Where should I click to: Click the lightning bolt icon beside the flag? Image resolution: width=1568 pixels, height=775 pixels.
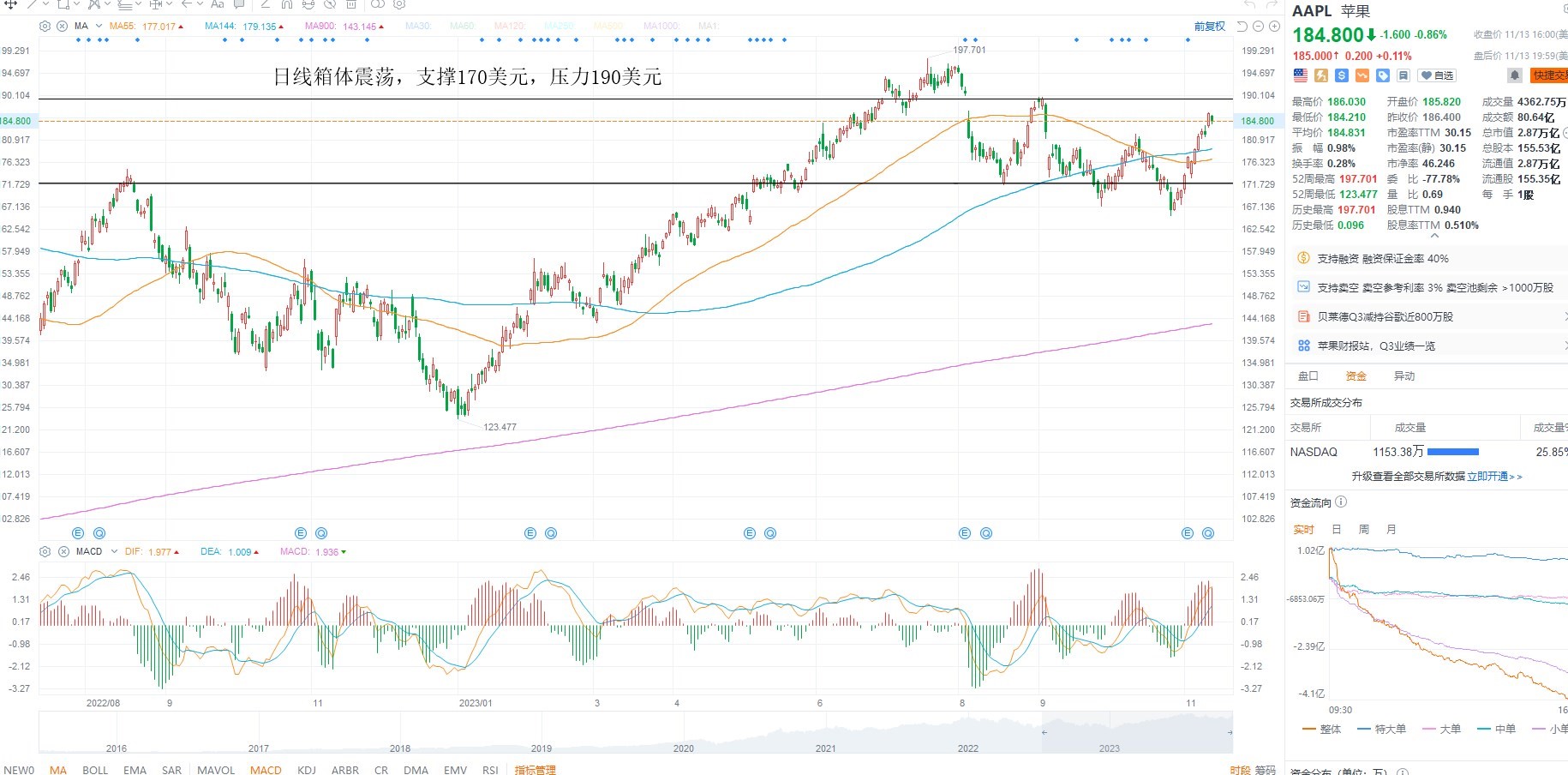coord(1321,75)
